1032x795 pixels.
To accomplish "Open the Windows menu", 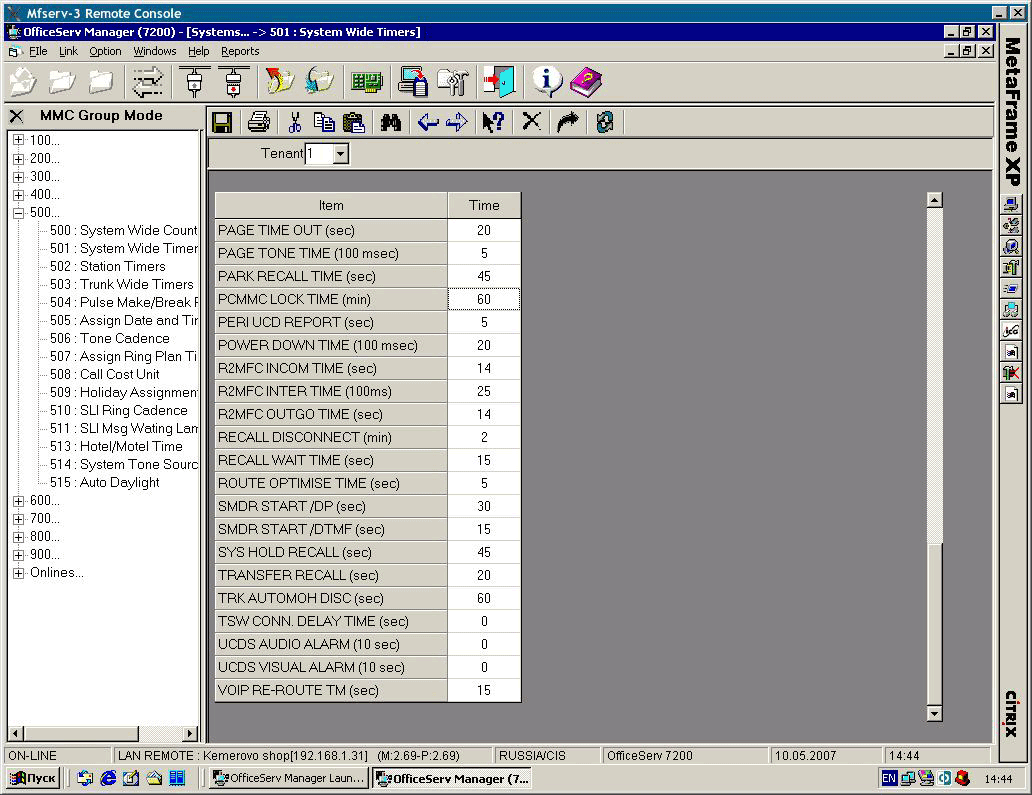I will [155, 51].
